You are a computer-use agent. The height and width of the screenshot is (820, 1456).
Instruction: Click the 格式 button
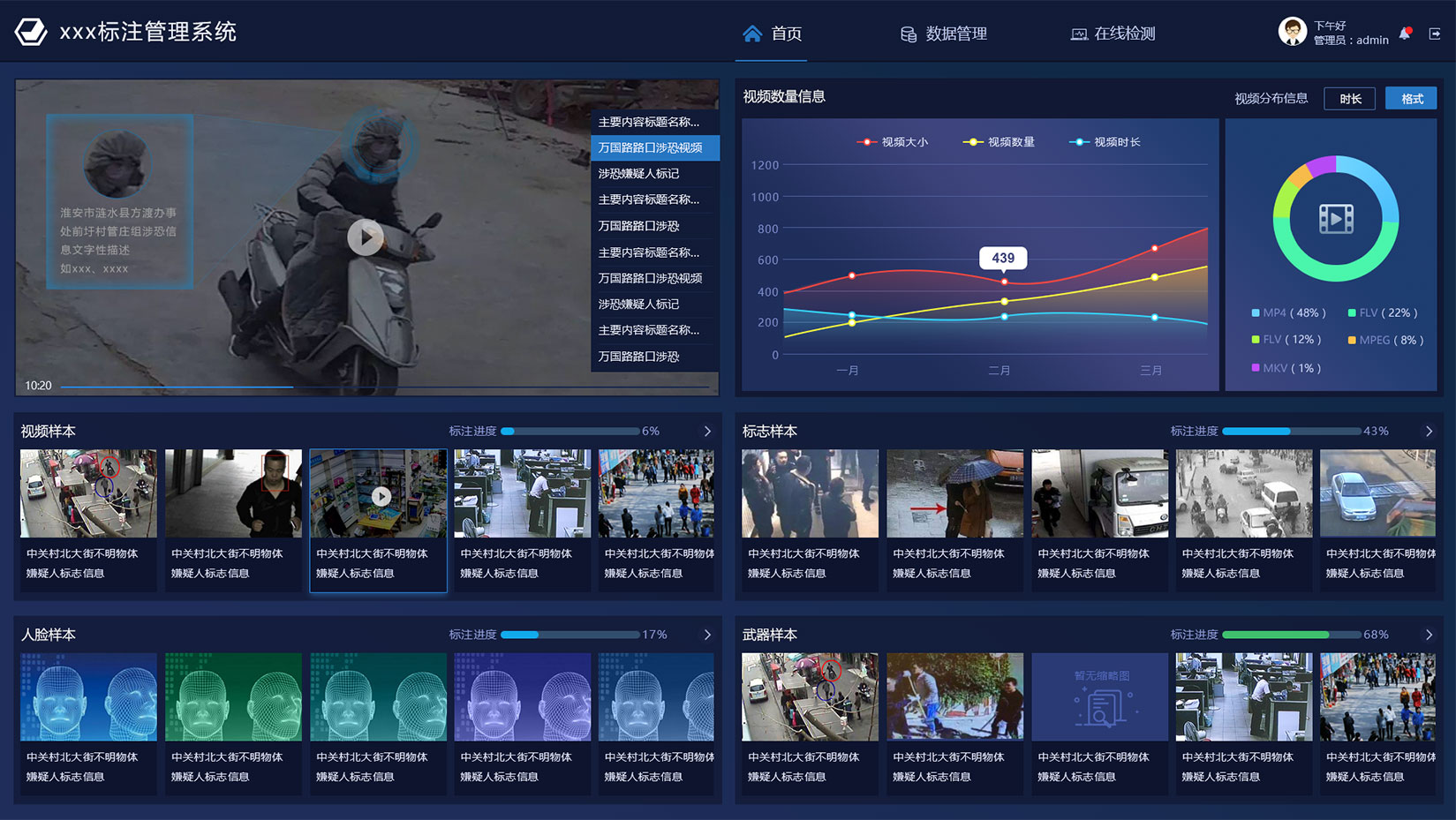[x=1411, y=99]
